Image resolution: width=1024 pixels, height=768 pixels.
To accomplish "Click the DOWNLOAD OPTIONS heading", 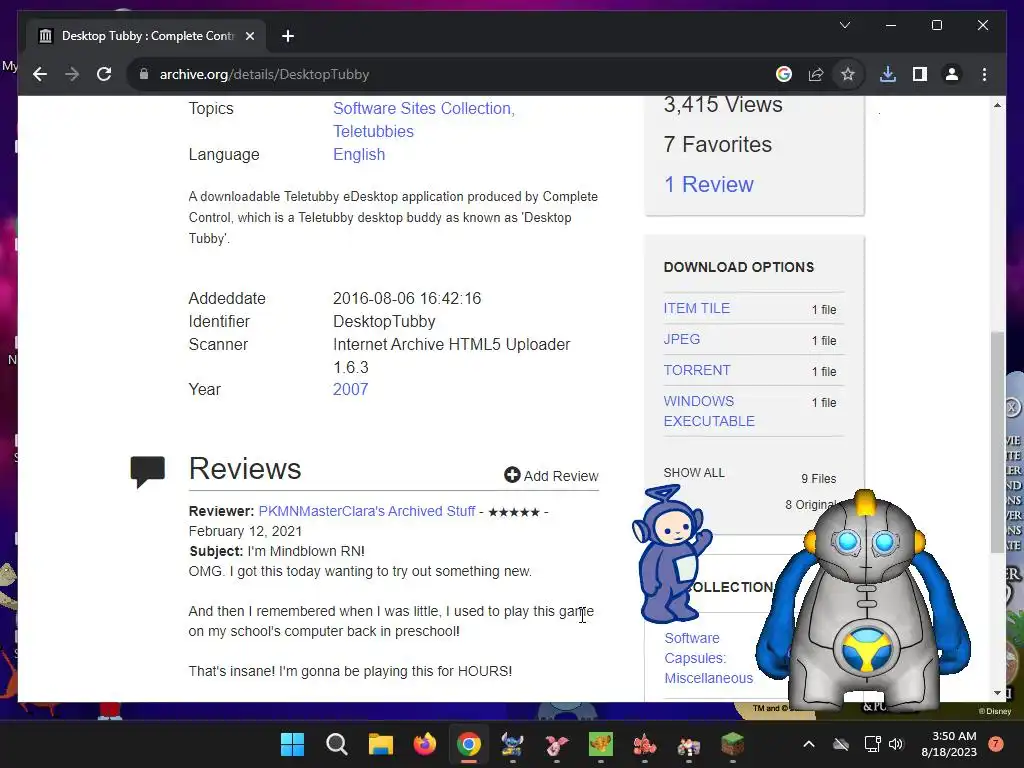I will (739, 267).
